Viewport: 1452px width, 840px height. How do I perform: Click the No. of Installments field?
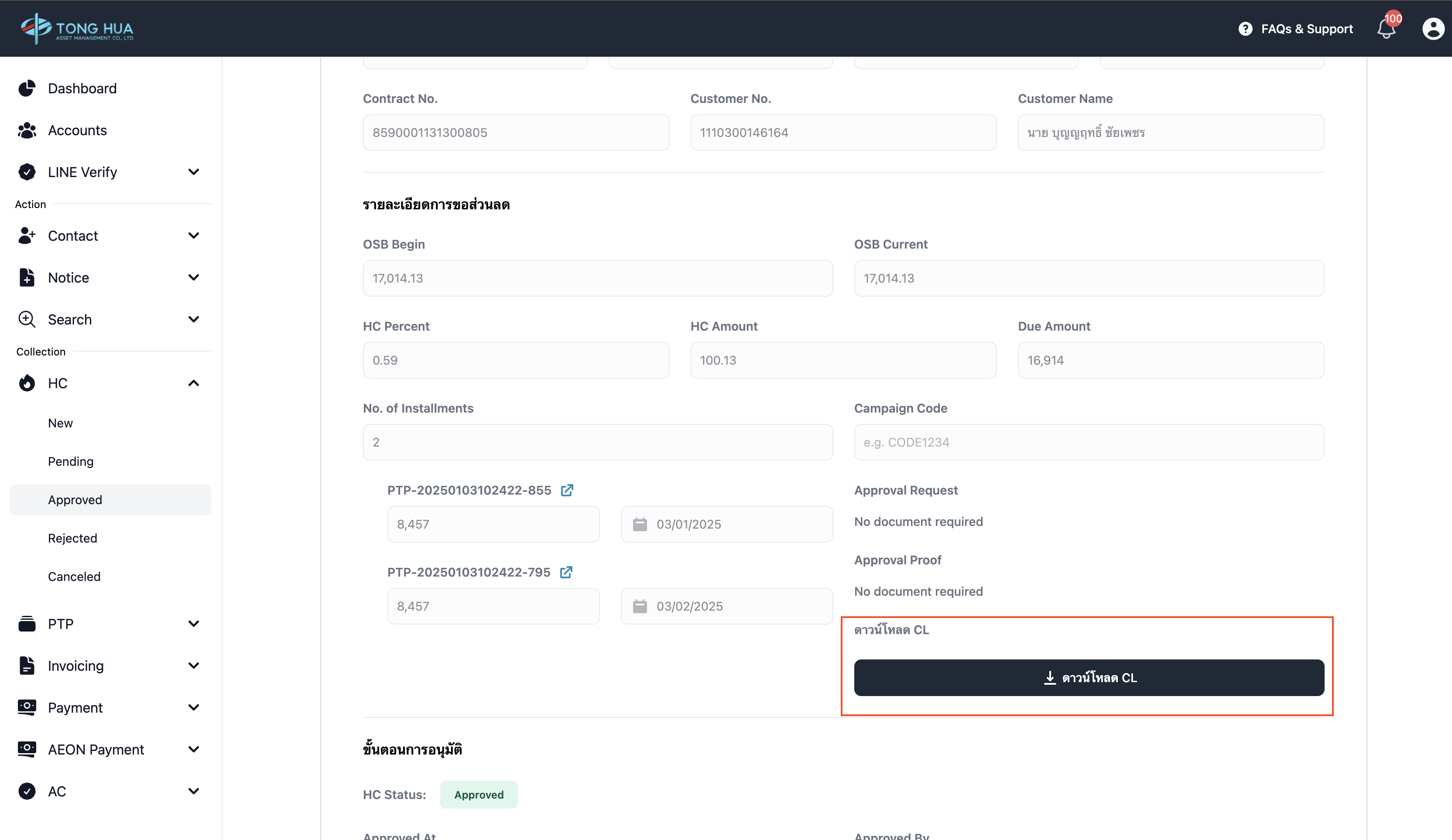point(597,443)
